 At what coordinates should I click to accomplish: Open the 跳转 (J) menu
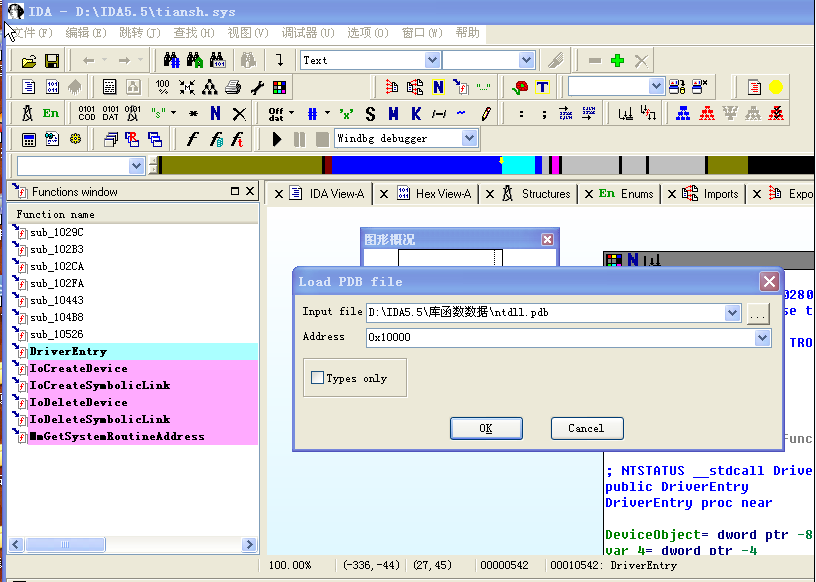tap(140, 33)
